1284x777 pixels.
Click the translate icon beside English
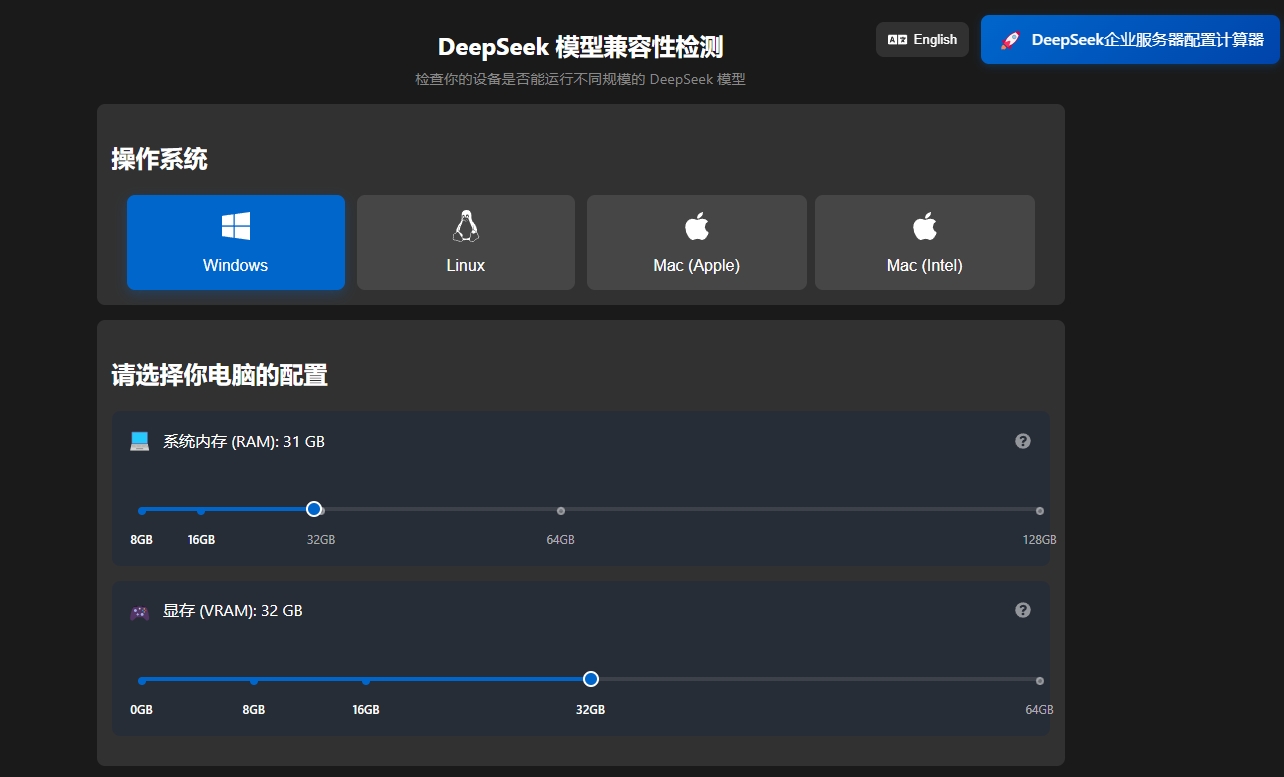897,40
